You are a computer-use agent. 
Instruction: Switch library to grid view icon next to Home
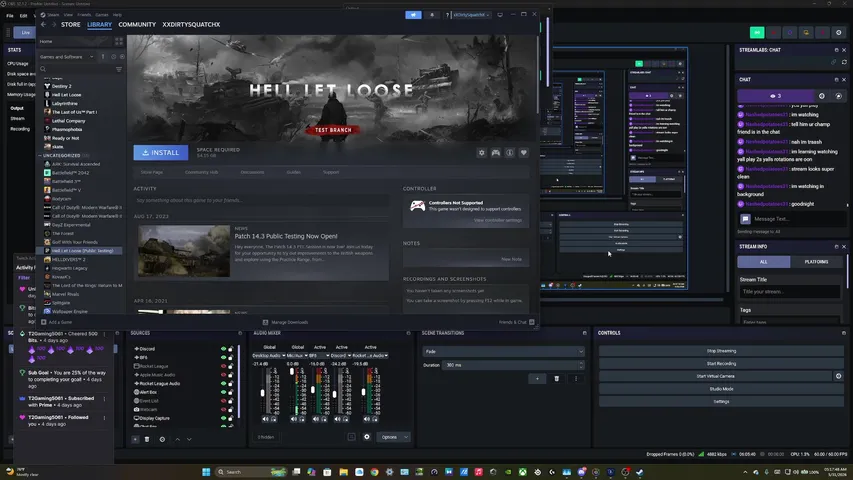[119, 41]
